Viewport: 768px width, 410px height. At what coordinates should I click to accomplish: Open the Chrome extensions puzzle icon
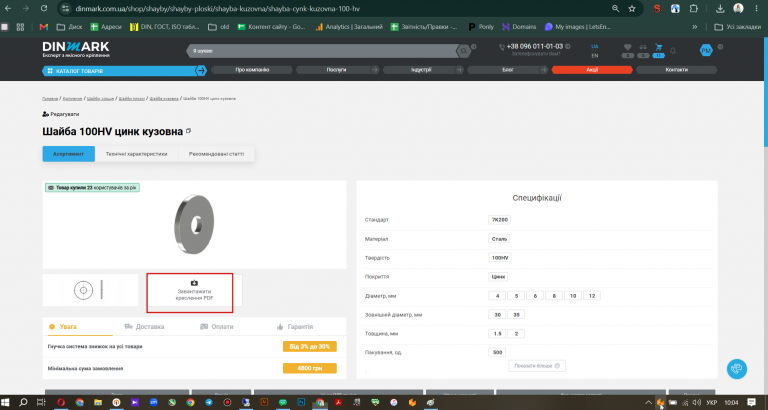coord(694,8)
